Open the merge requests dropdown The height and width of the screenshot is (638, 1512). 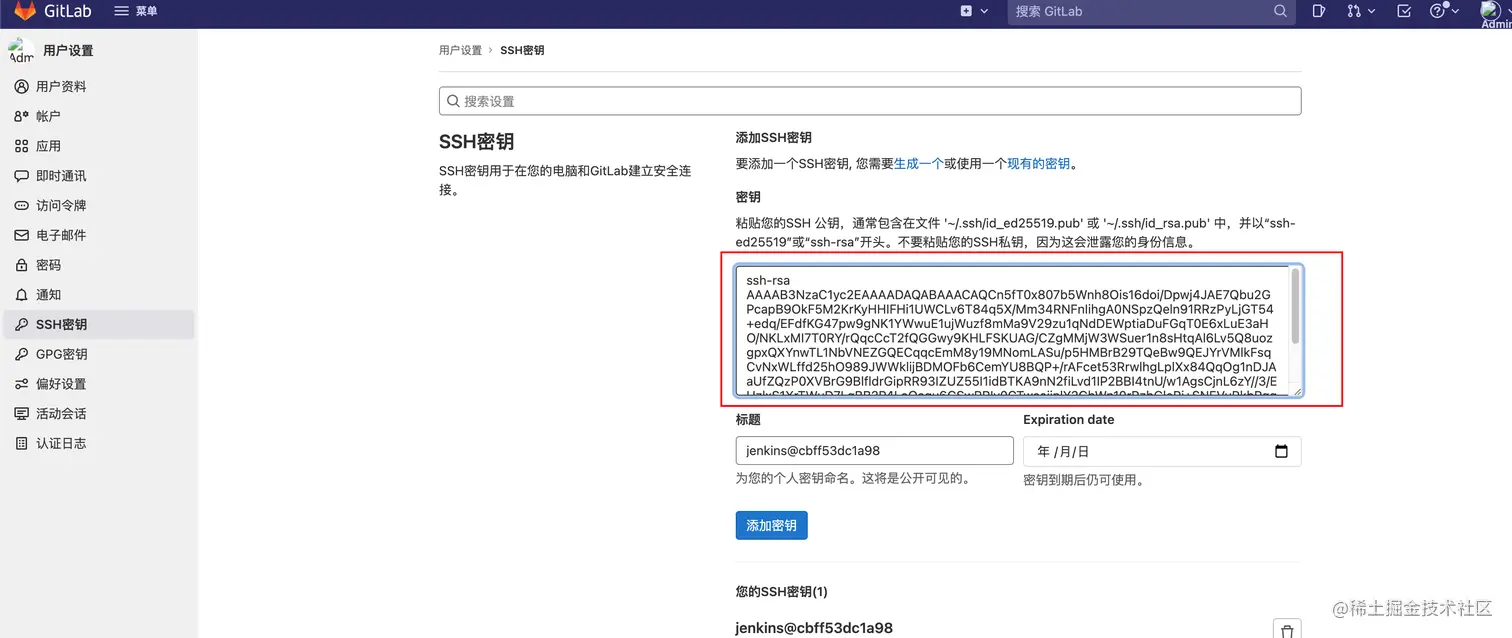coord(1360,11)
